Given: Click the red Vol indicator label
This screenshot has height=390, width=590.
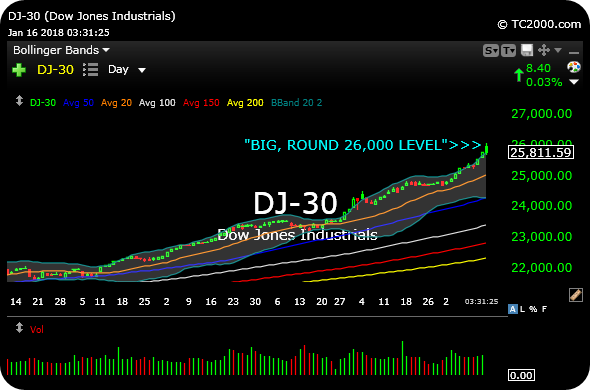Looking at the screenshot, I should 37,329.
